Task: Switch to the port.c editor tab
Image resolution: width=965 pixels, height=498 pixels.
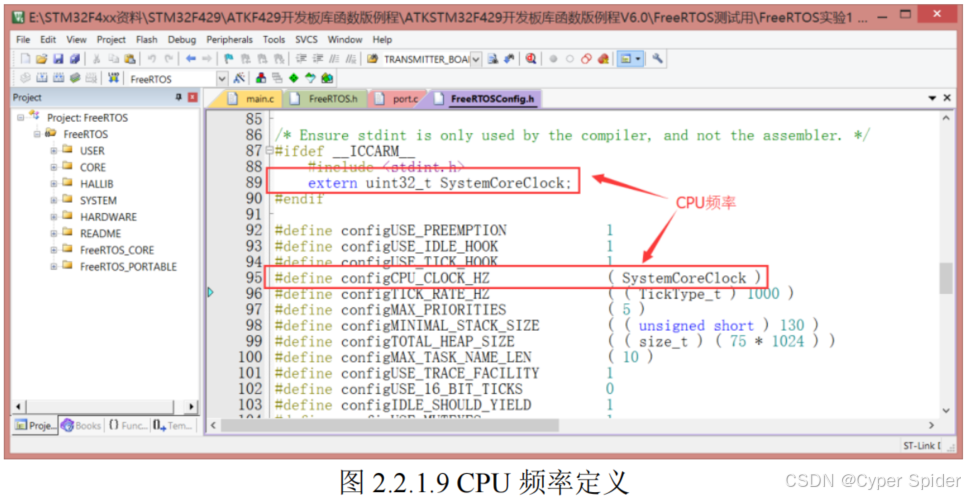Action: coord(398,98)
